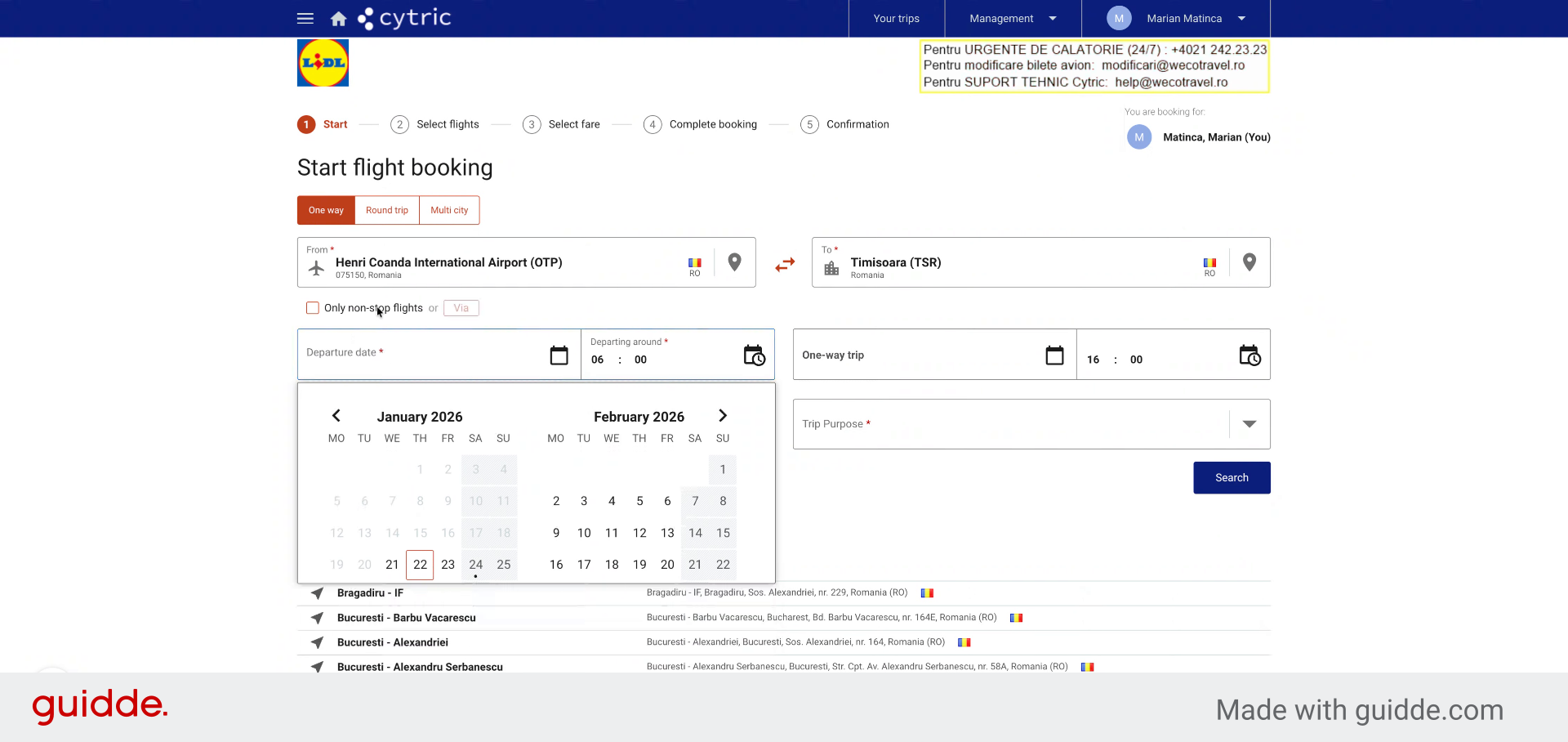Enable Only non-stop flights checkbox
The width and height of the screenshot is (1568, 742).
313,308
